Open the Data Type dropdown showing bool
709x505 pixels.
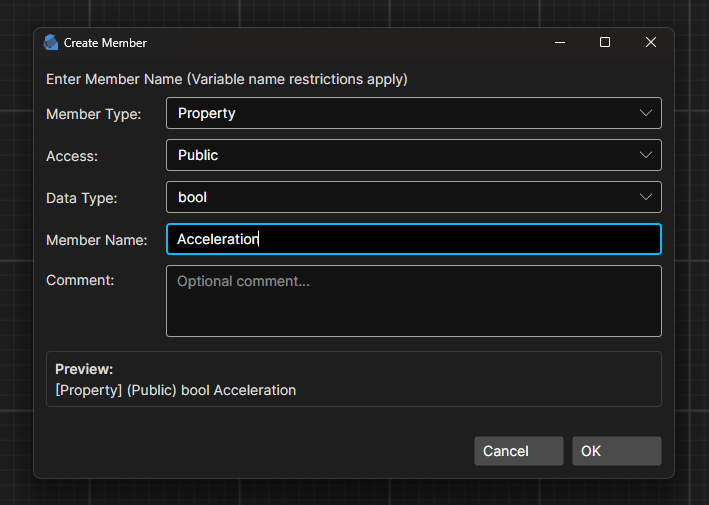tap(414, 197)
